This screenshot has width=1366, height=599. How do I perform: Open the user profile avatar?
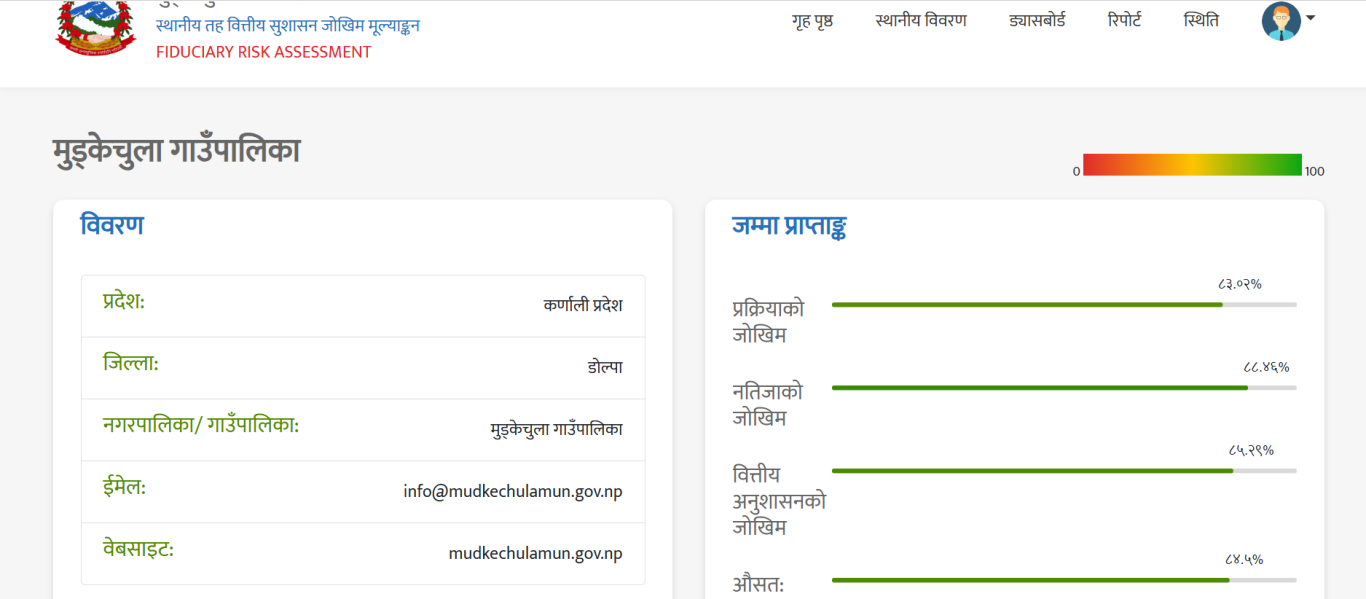click(1280, 21)
